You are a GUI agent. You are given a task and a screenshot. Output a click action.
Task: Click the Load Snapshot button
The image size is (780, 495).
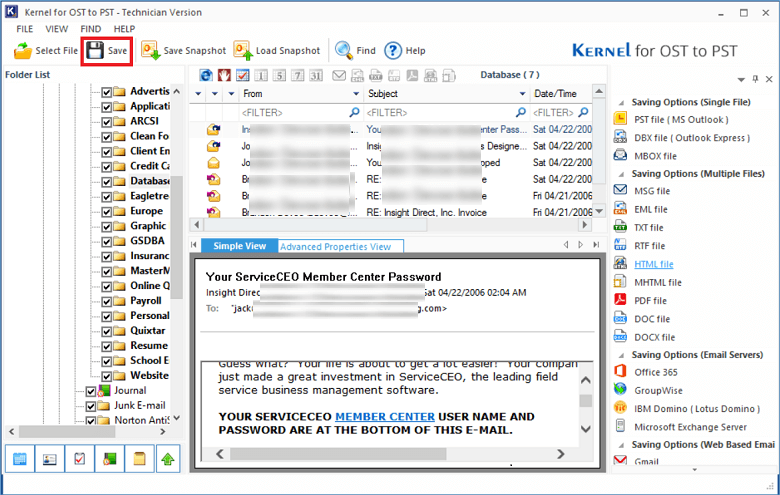pyautogui.click(x=277, y=51)
